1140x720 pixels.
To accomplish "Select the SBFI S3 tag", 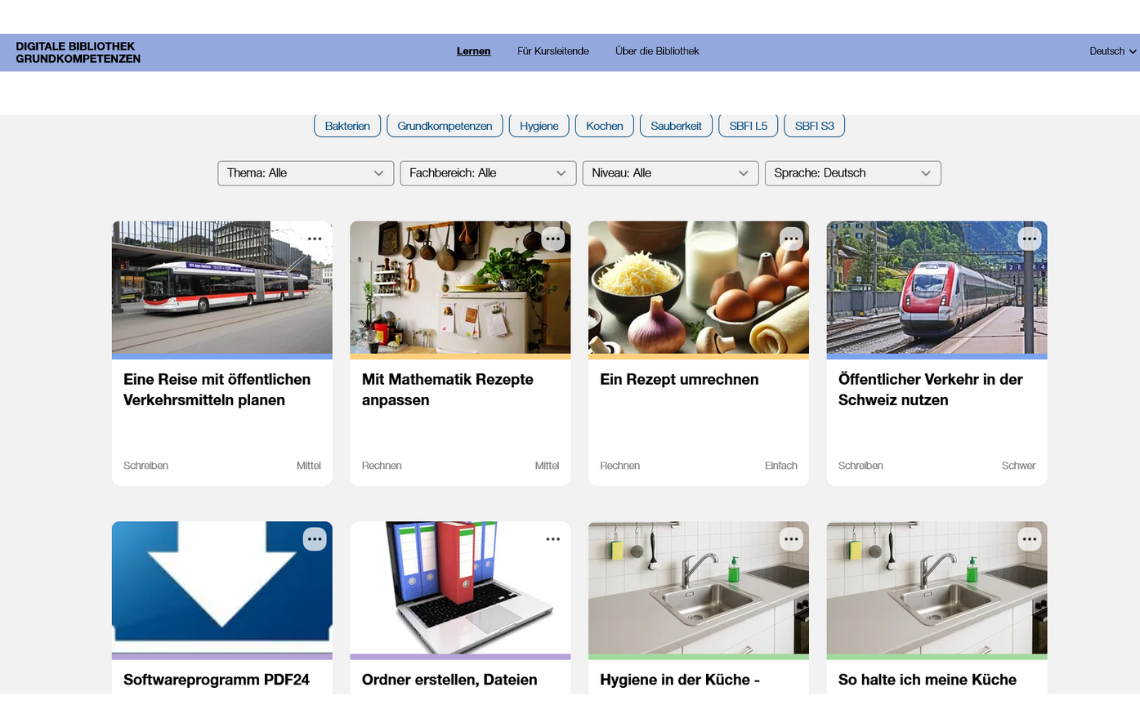I will point(814,126).
